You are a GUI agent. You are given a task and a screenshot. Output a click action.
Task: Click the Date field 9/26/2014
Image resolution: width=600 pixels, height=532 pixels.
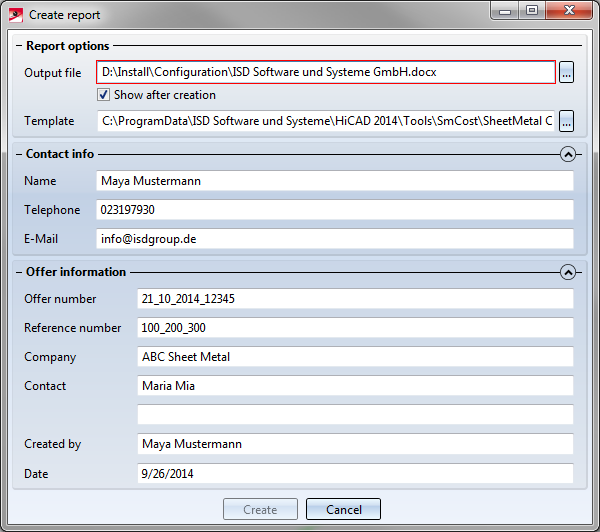point(355,473)
